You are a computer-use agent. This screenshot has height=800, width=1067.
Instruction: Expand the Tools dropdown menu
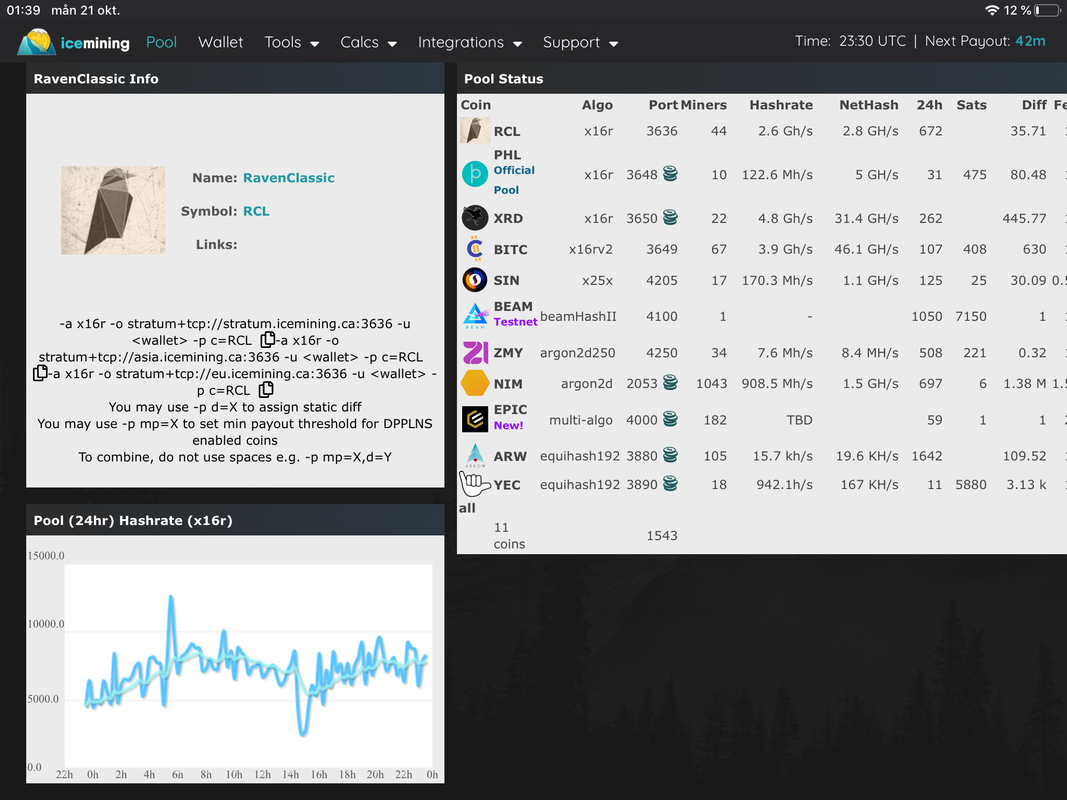291,42
